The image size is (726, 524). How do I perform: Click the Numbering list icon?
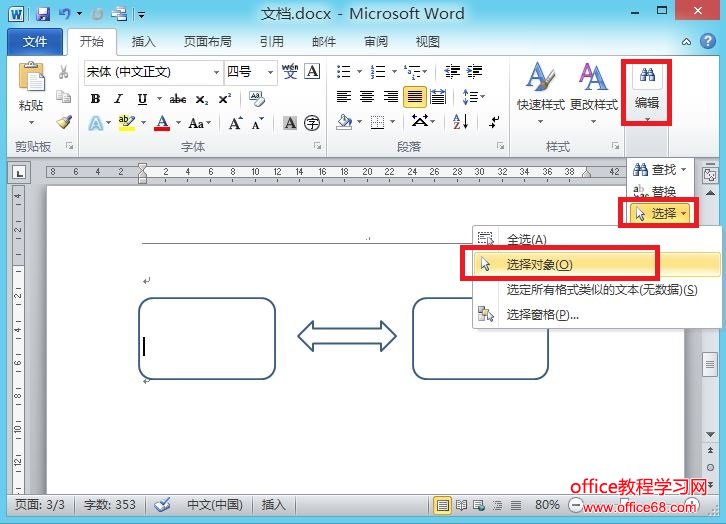tap(378, 71)
